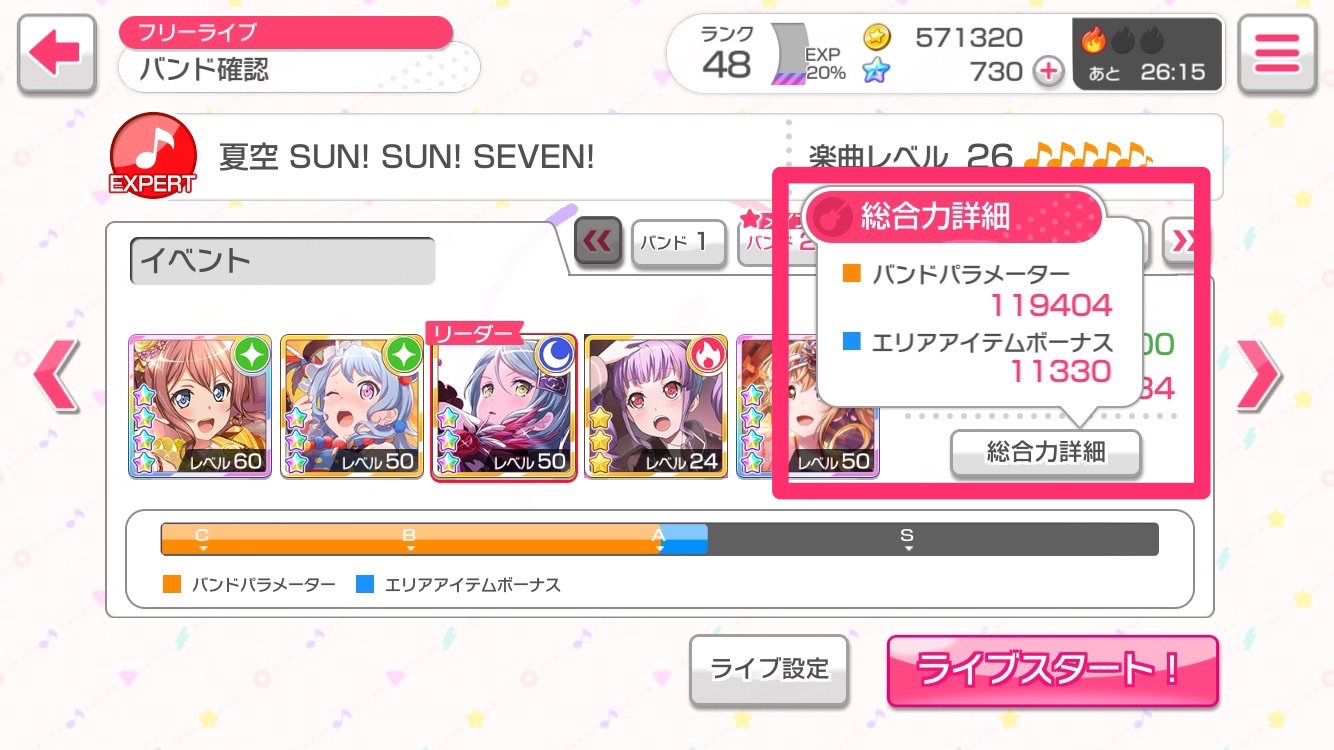Tap the blue star gem icon
This screenshot has height=750, width=1334.
[x=877, y=71]
